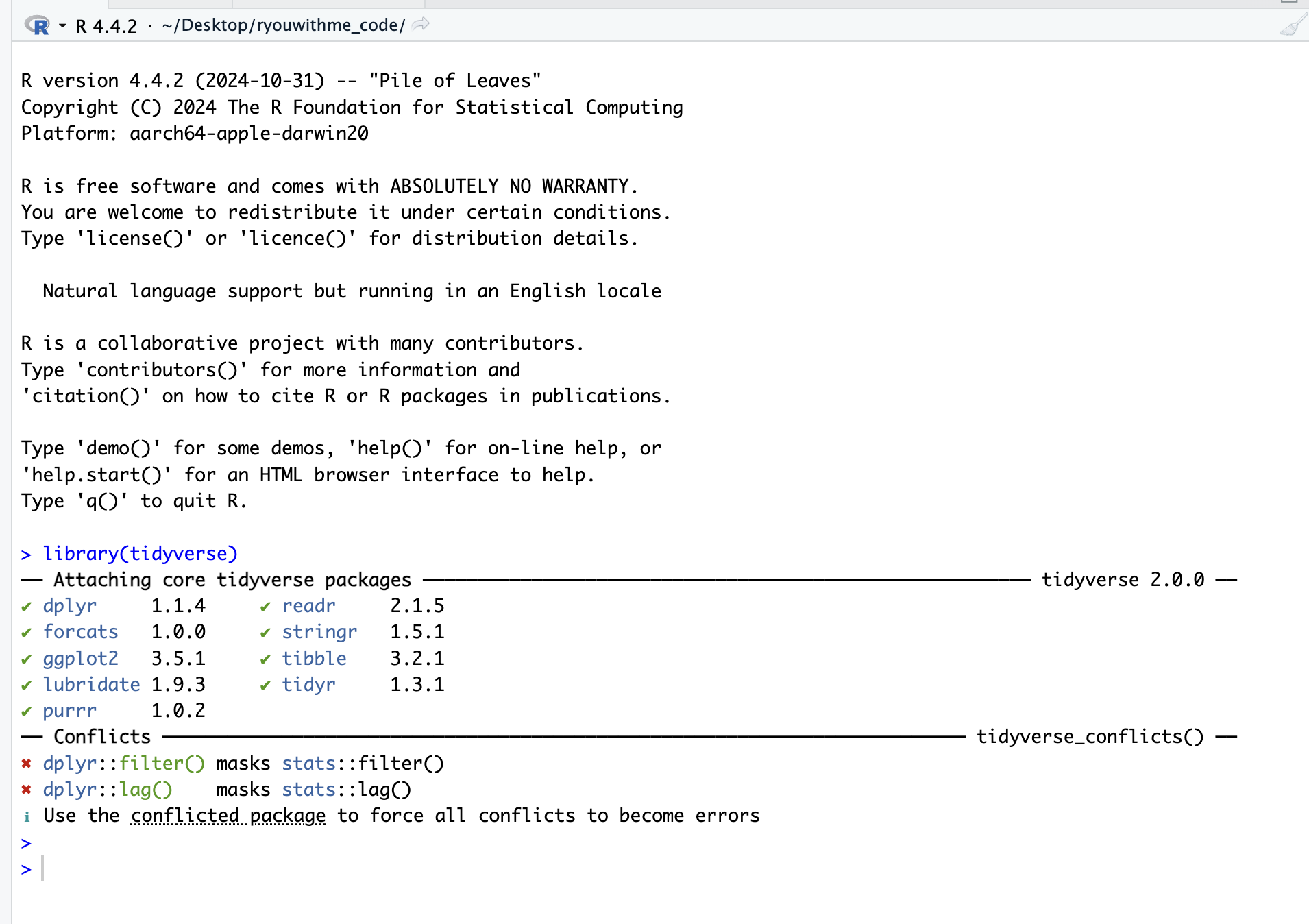Click version 3.5.1 next to ggplot2
The width and height of the screenshot is (1309, 924).
tap(178, 659)
